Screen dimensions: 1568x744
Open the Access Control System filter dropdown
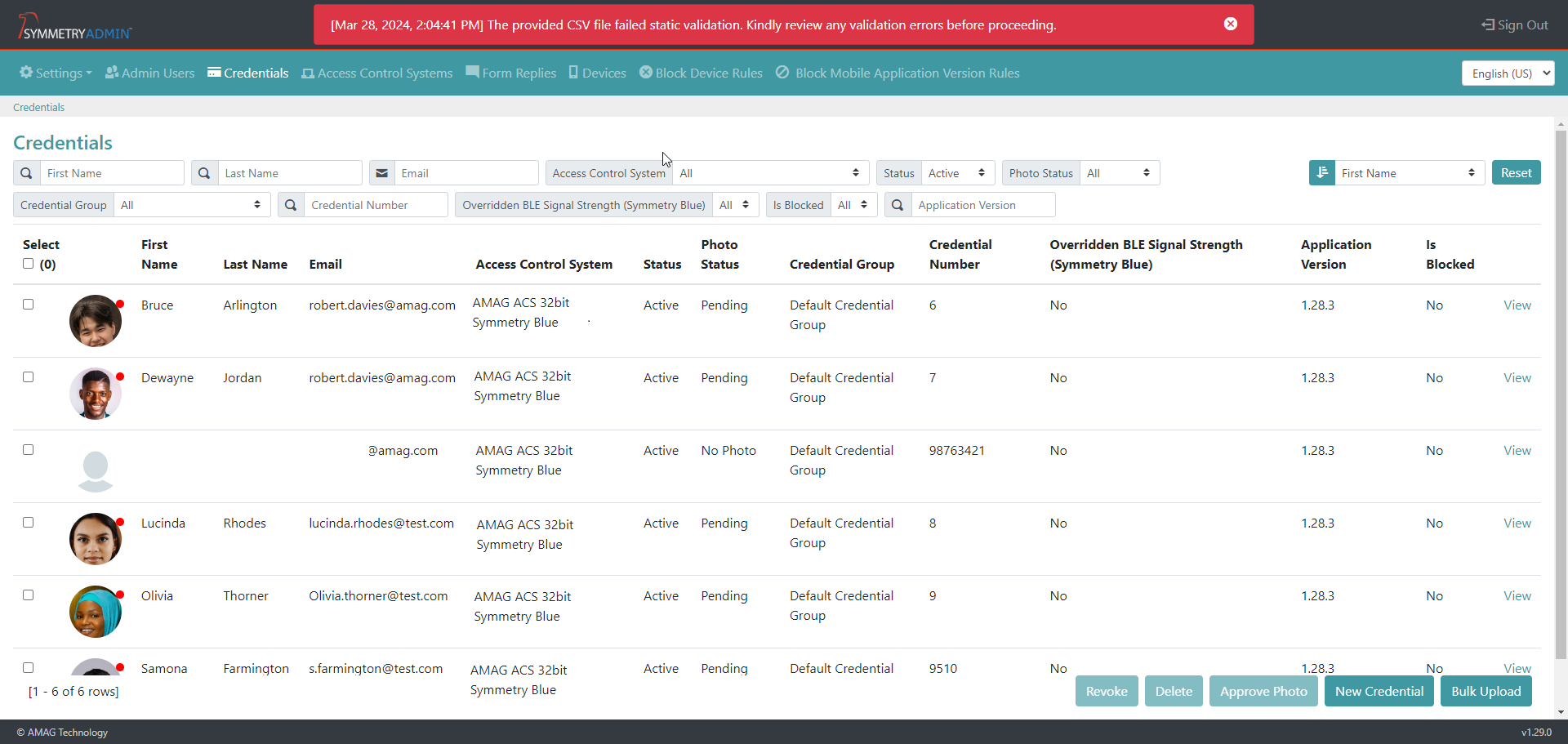[771, 173]
